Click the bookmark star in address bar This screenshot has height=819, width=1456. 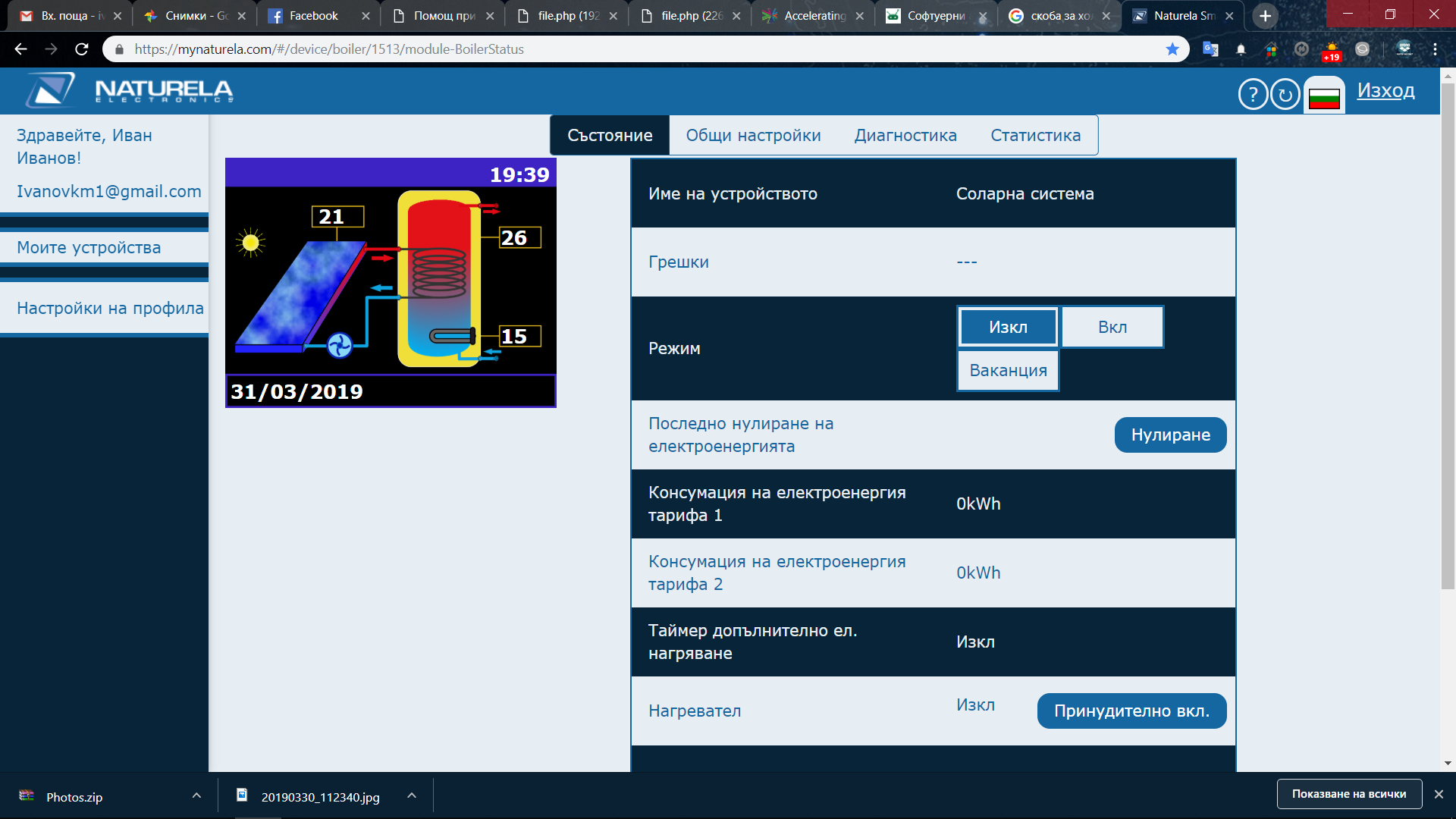point(1172,49)
